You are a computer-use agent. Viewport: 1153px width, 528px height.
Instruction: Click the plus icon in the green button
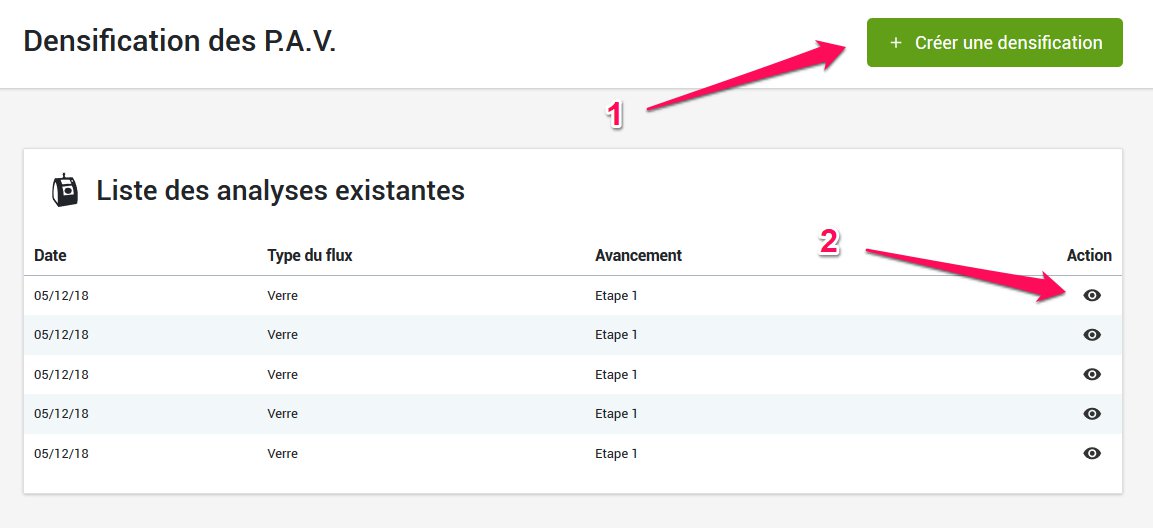point(895,43)
